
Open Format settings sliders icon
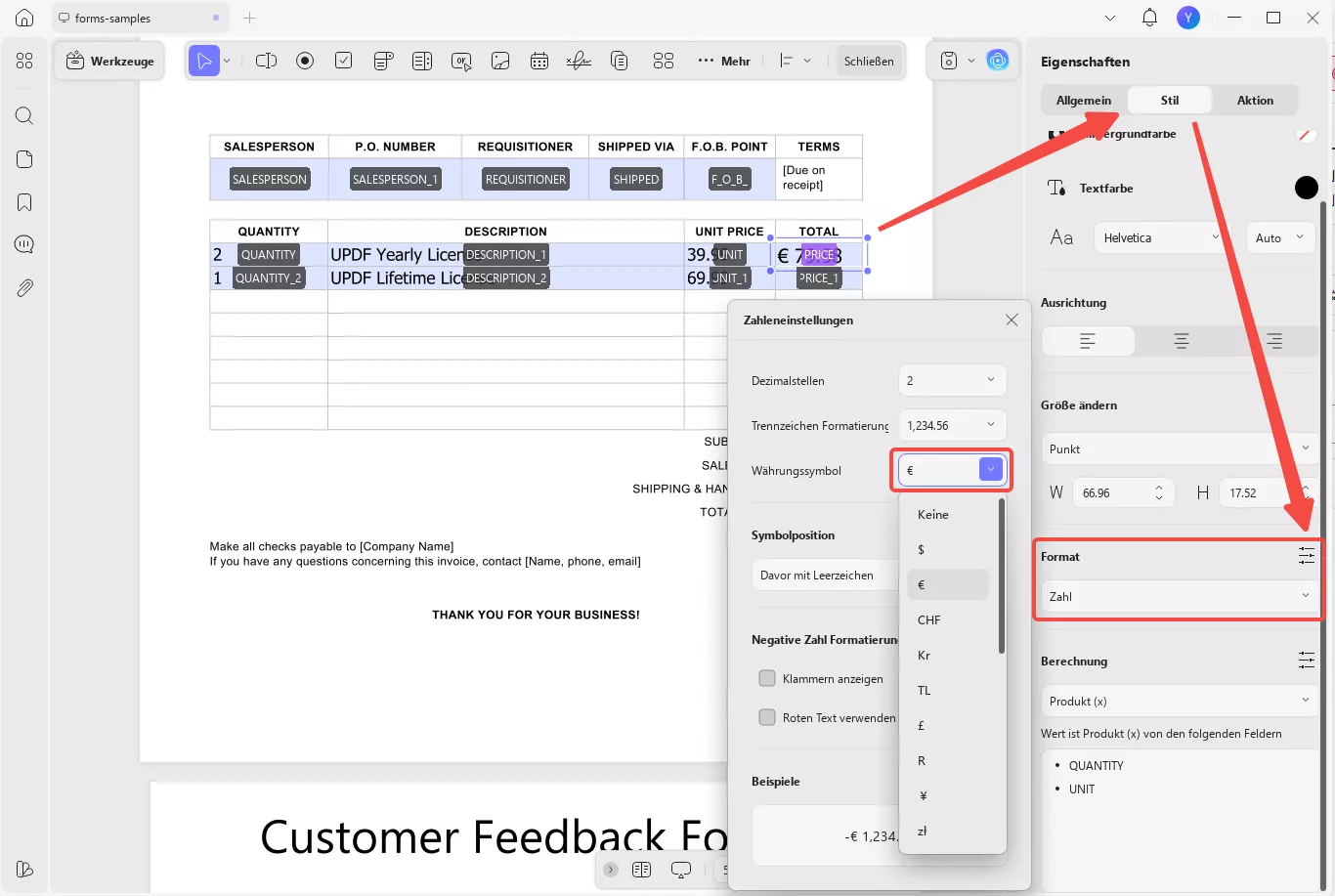pos(1307,556)
